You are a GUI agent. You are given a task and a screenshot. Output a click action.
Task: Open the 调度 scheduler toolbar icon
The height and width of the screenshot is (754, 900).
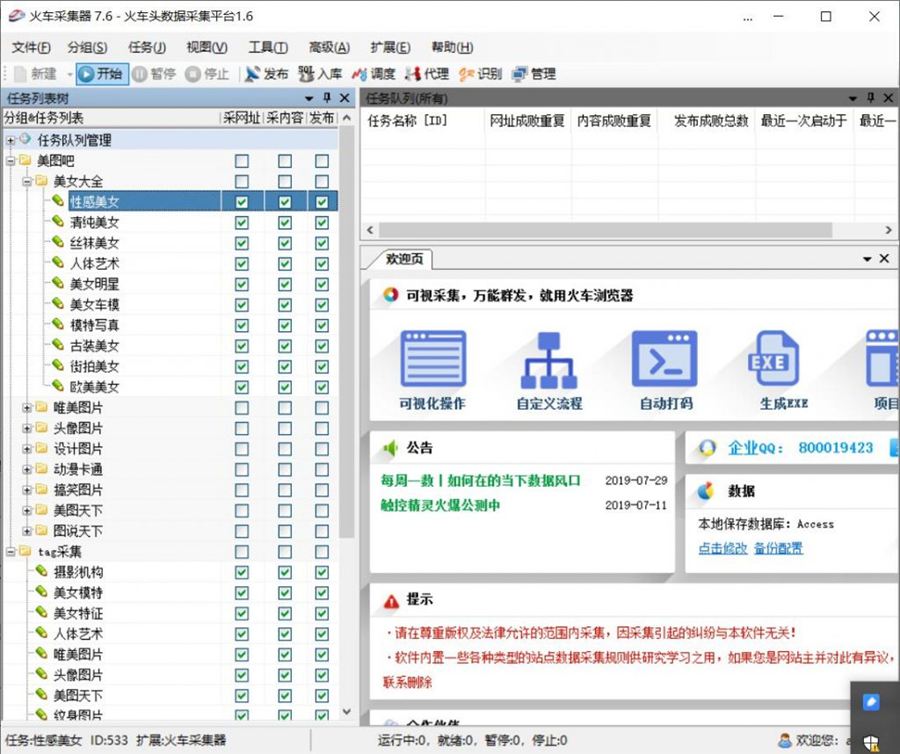(373, 74)
